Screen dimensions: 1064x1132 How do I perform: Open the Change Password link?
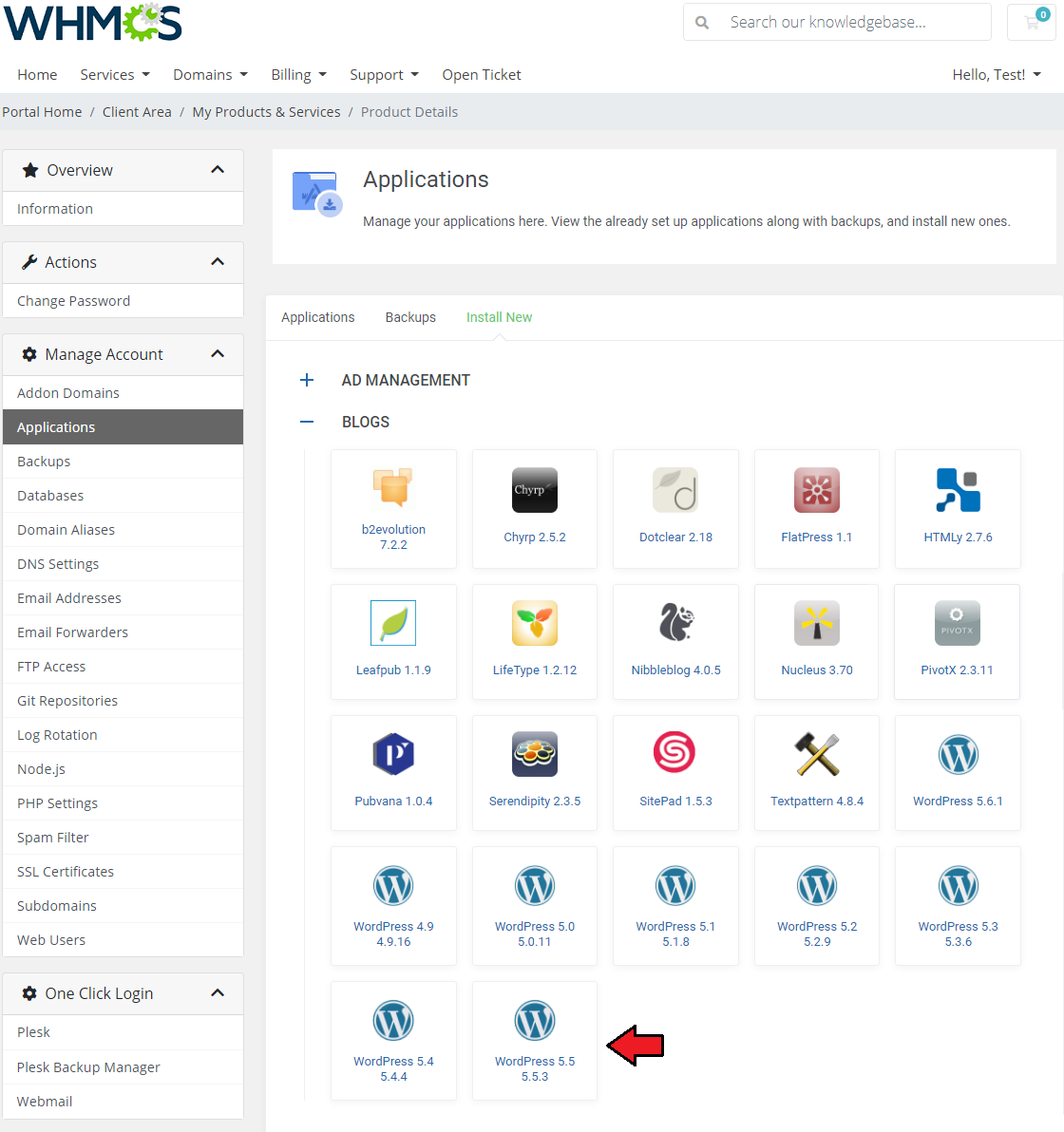pos(123,301)
